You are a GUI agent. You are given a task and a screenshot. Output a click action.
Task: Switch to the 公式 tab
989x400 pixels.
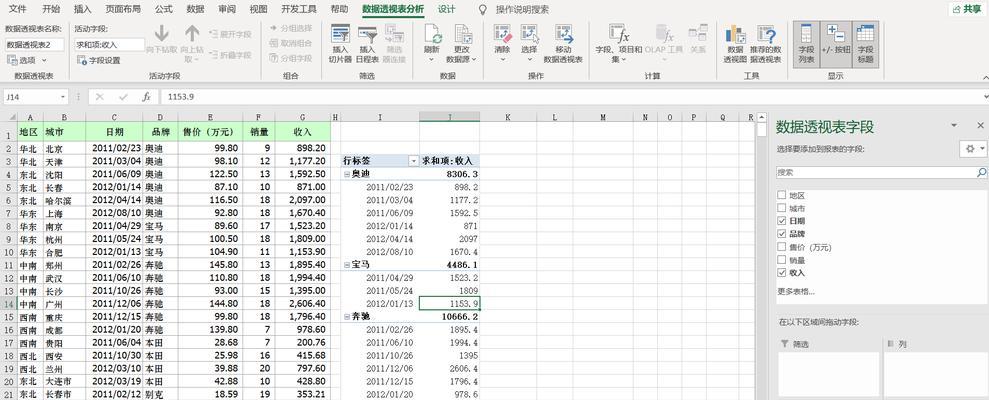pos(163,9)
